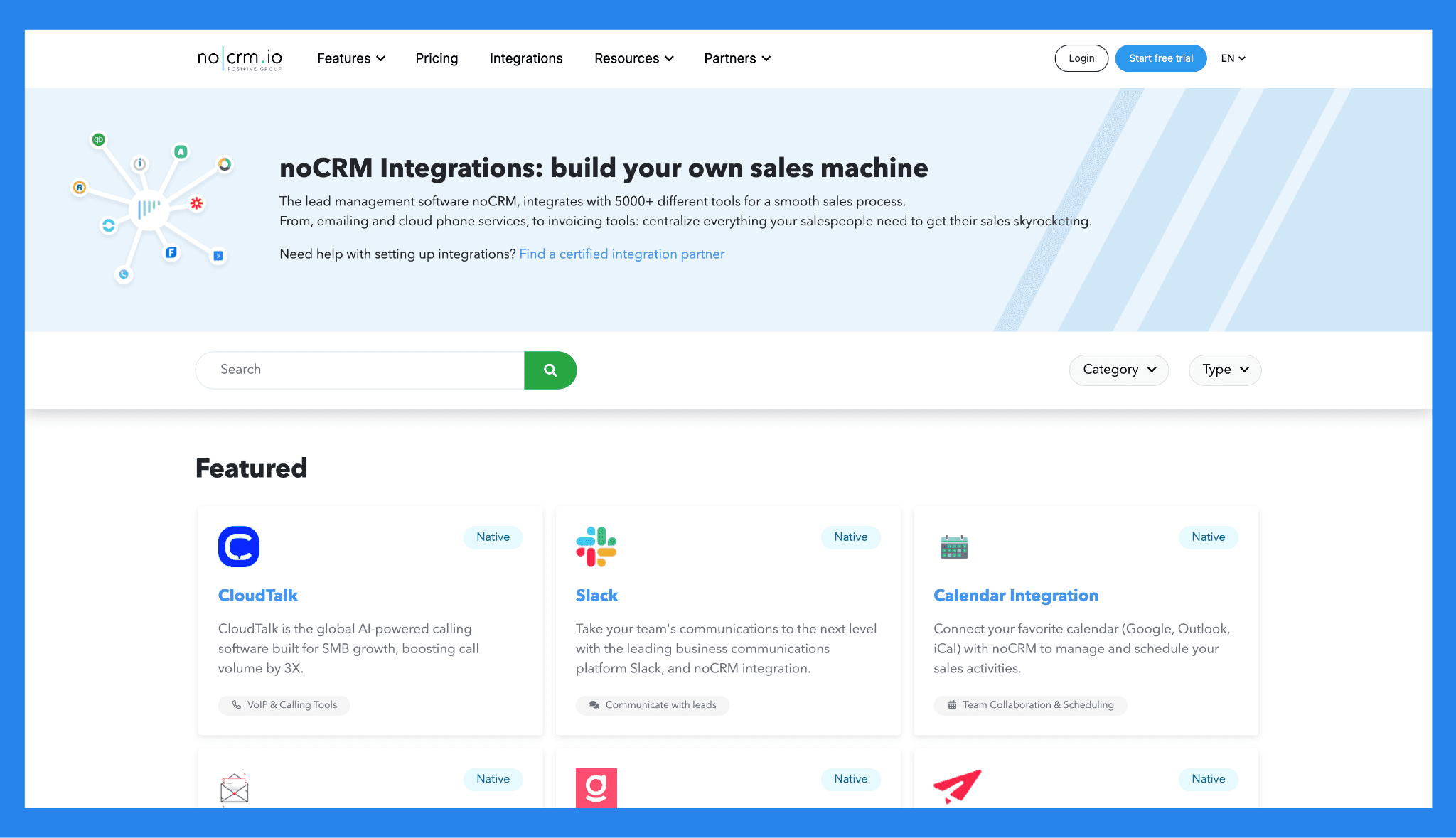This screenshot has width=1456, height=838.
Task: Click the red paper plane logo
Action: click(958, 787)
